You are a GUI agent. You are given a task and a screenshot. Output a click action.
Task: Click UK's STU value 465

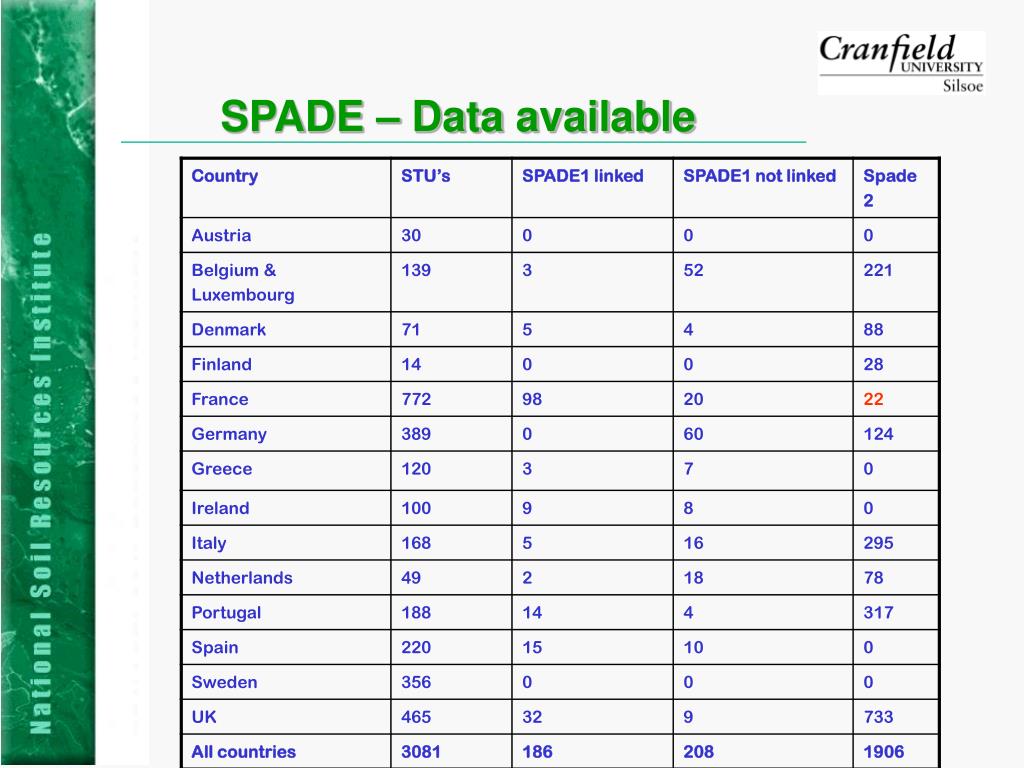coord(416,717)
